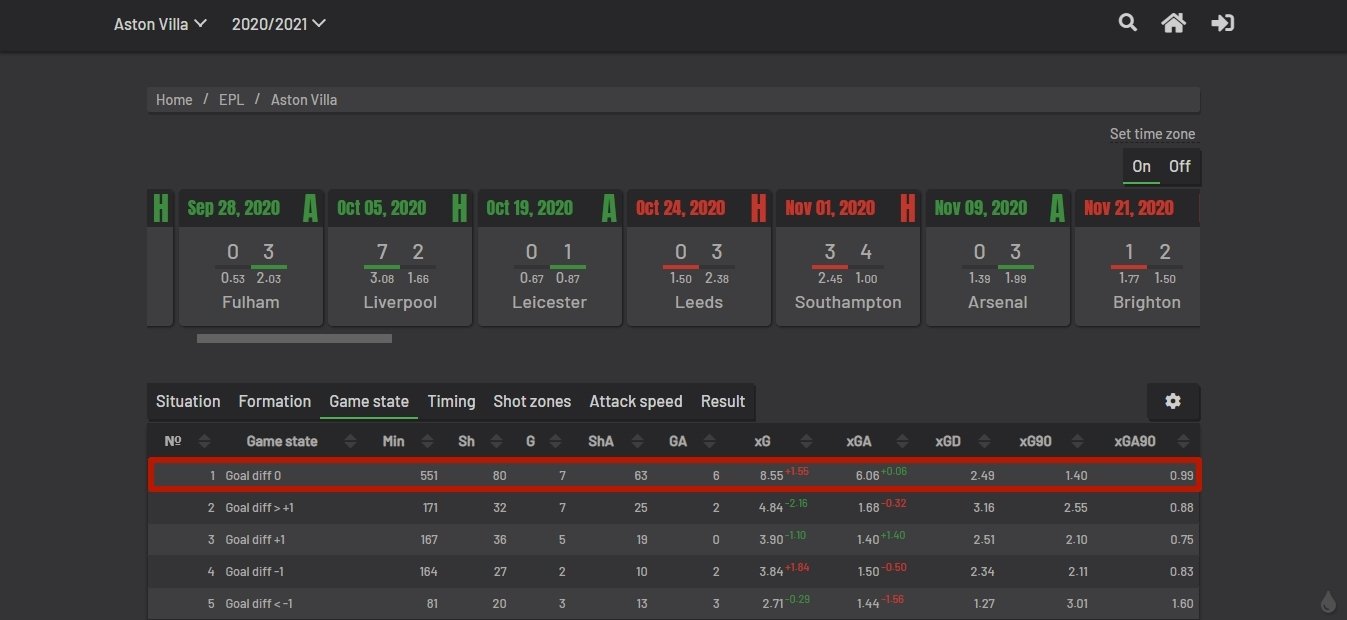Screen dimensions: 1347x620
Task: Click the Home breadcrumb link
Action: pyautogui.click(x=174, y=100)
